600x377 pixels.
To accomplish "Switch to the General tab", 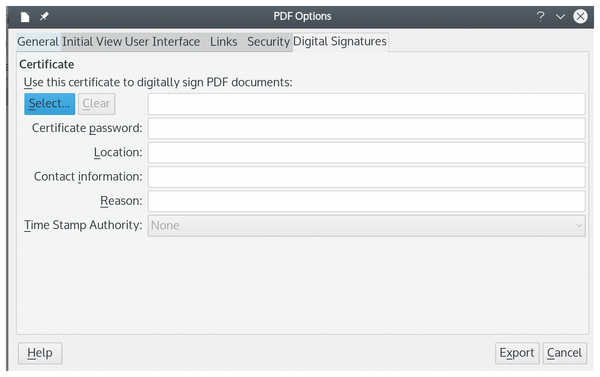I will coord(38,42).
